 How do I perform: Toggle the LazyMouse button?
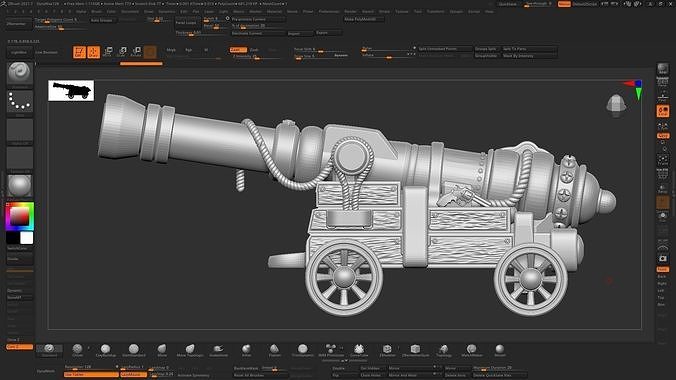(133, 375)
